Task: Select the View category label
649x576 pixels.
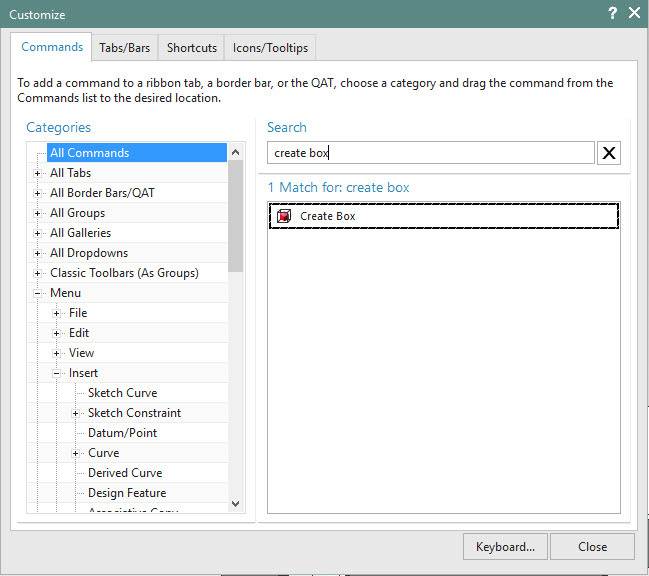Action: point(81,353)
